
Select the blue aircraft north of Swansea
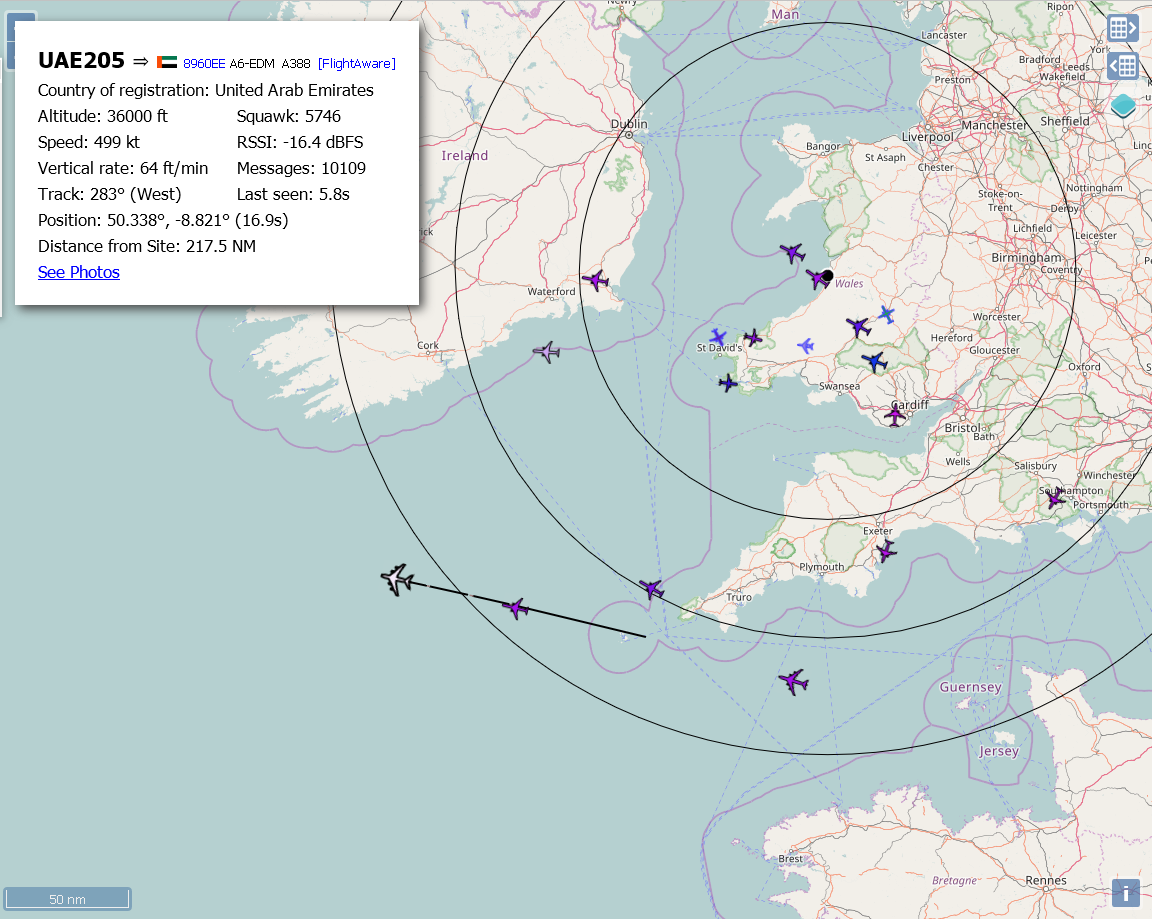click(875, 362)
